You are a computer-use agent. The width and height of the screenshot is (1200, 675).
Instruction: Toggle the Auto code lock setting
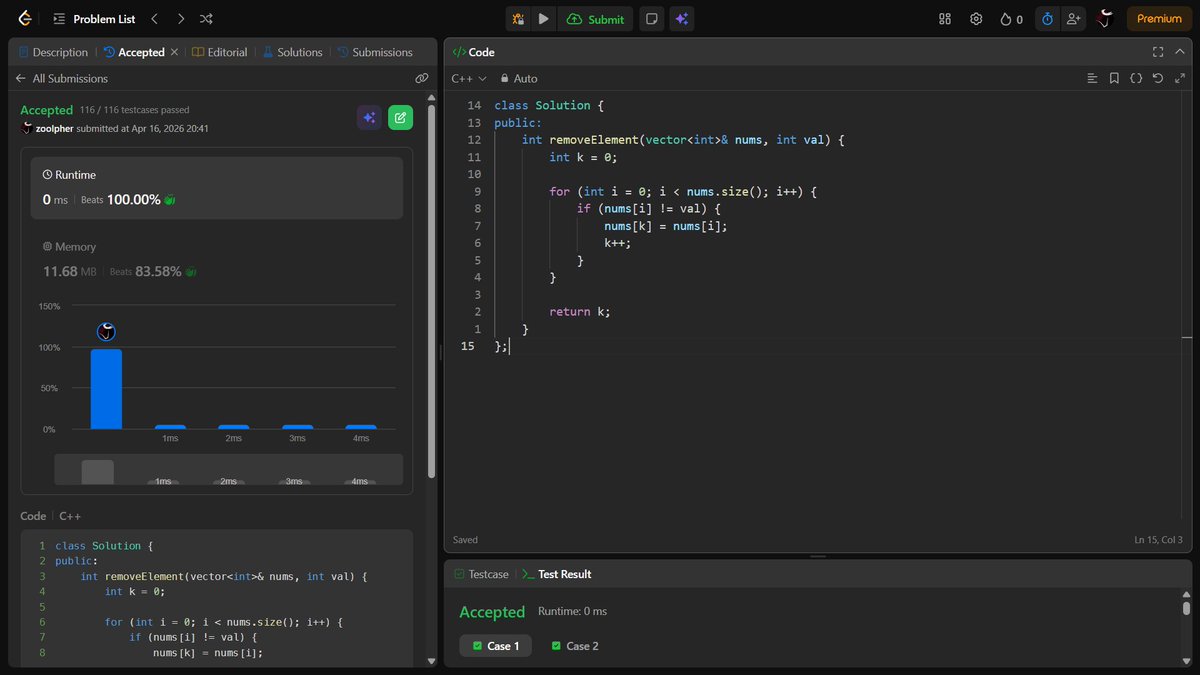[x=519, y=78]
